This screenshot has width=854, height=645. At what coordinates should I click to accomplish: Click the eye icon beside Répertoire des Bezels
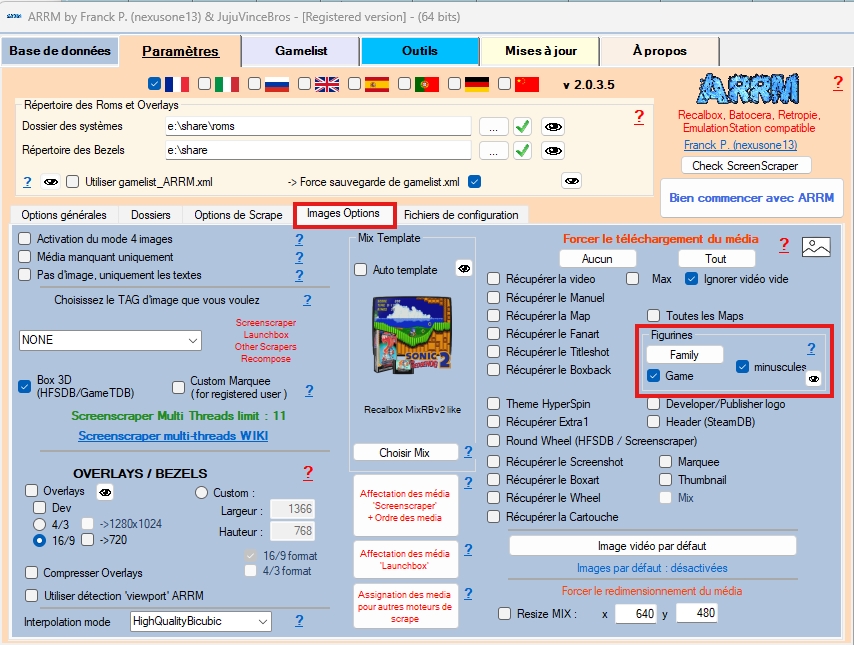[x=552, y=151]
